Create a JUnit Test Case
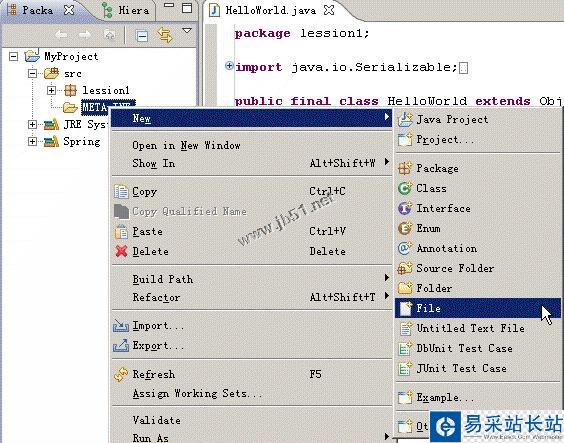 478,369
